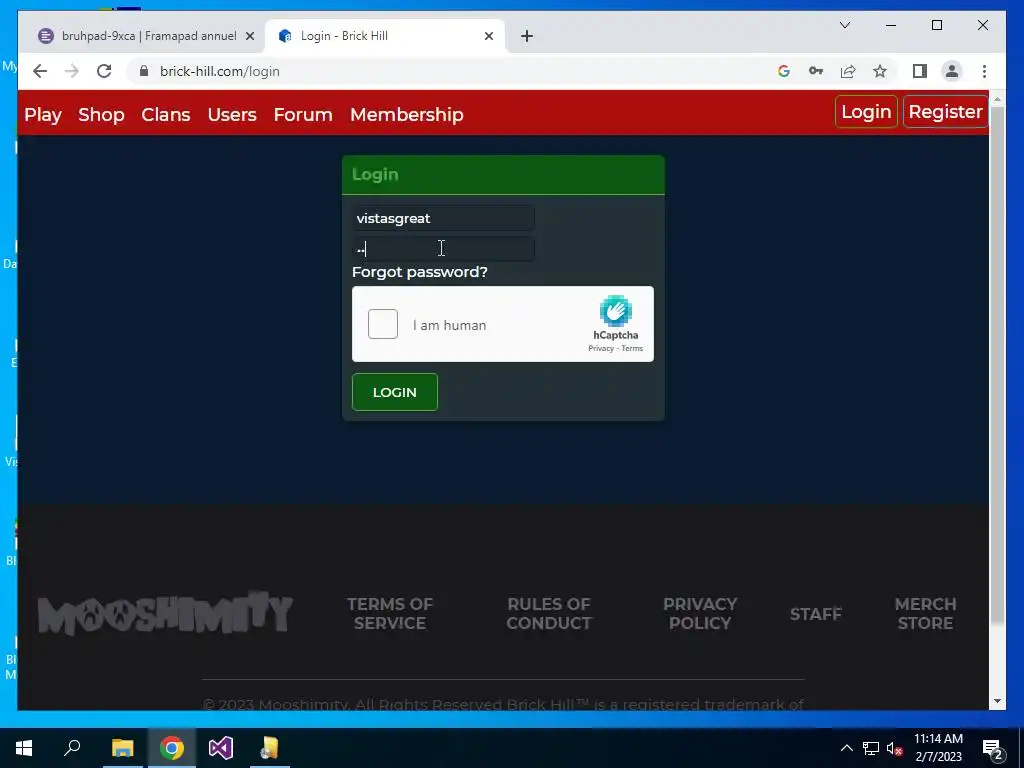
Task: Submit the form with the green LOGIN button
Action: pos(394,392)
